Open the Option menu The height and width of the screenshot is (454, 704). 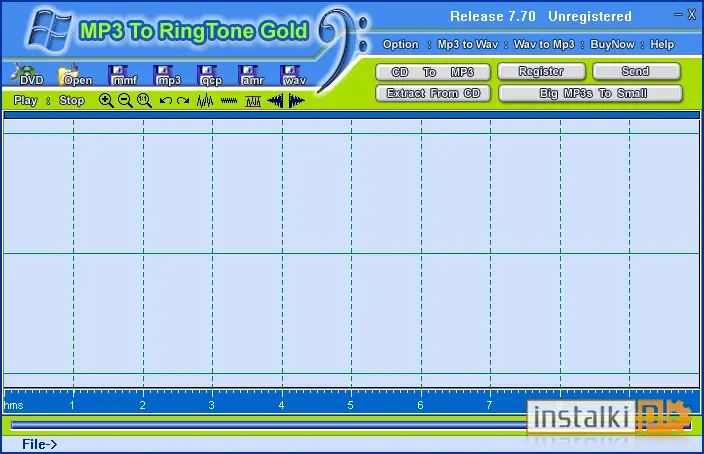pos(400,44)
